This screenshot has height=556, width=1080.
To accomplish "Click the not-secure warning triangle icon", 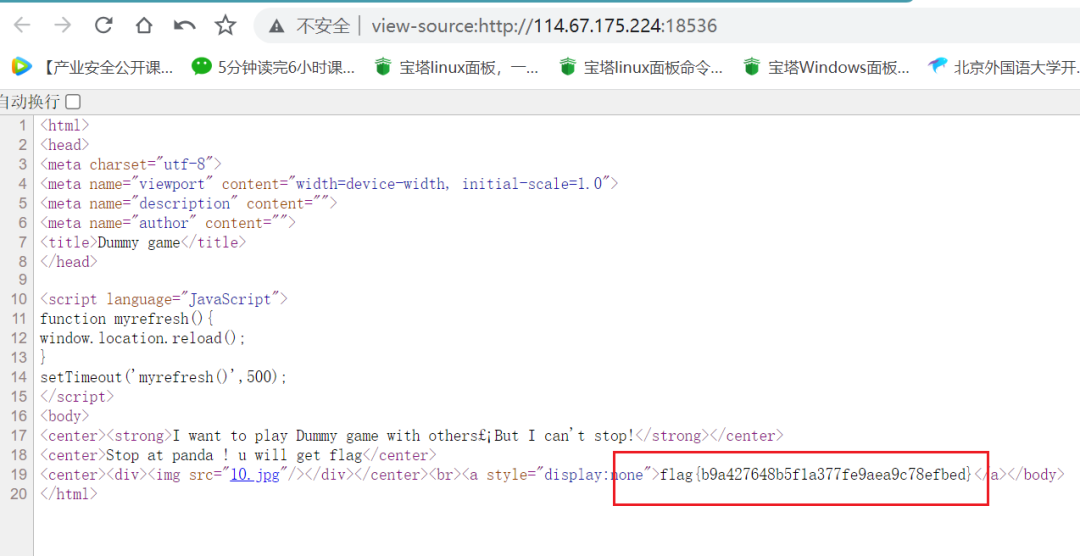I will (x=277, y=26).
